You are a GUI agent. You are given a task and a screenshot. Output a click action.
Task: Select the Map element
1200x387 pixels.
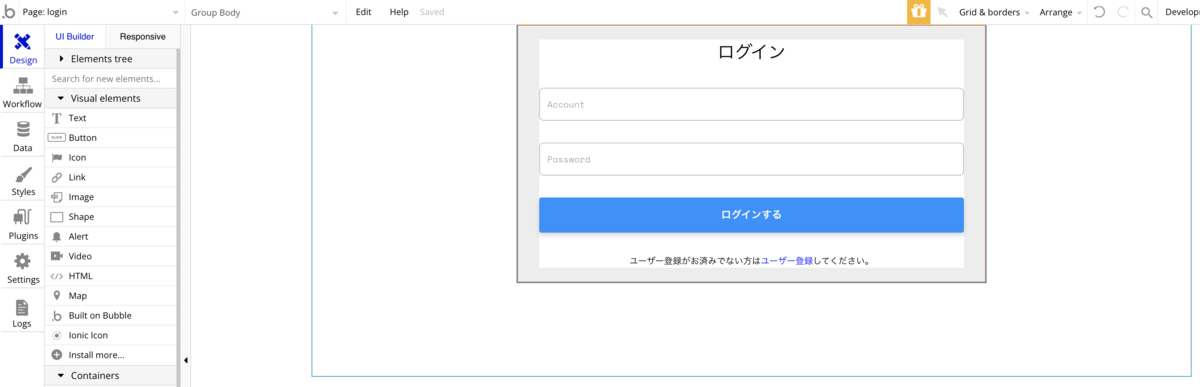coord(111,296)
